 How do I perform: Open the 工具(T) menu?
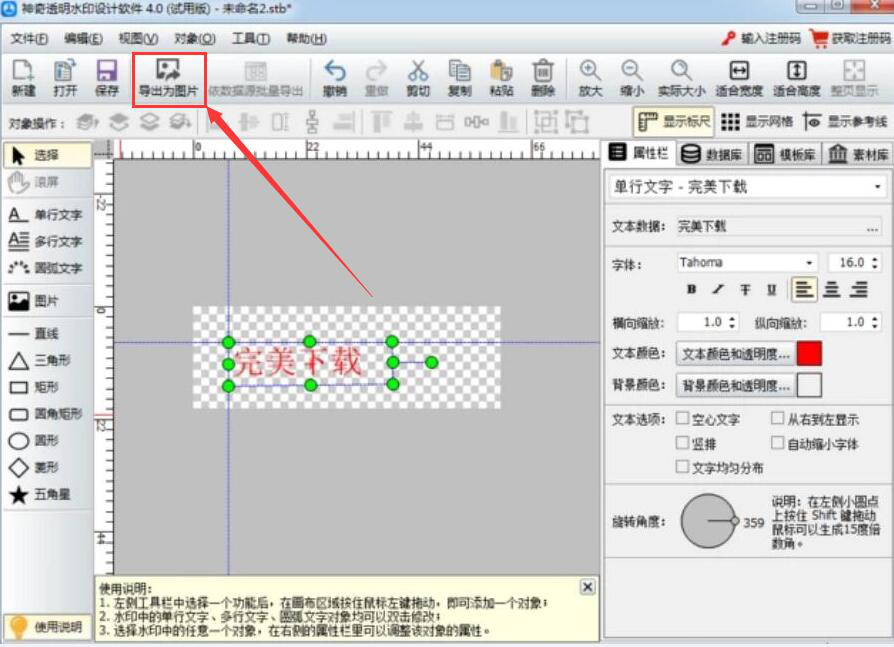[x=250, y=39]
